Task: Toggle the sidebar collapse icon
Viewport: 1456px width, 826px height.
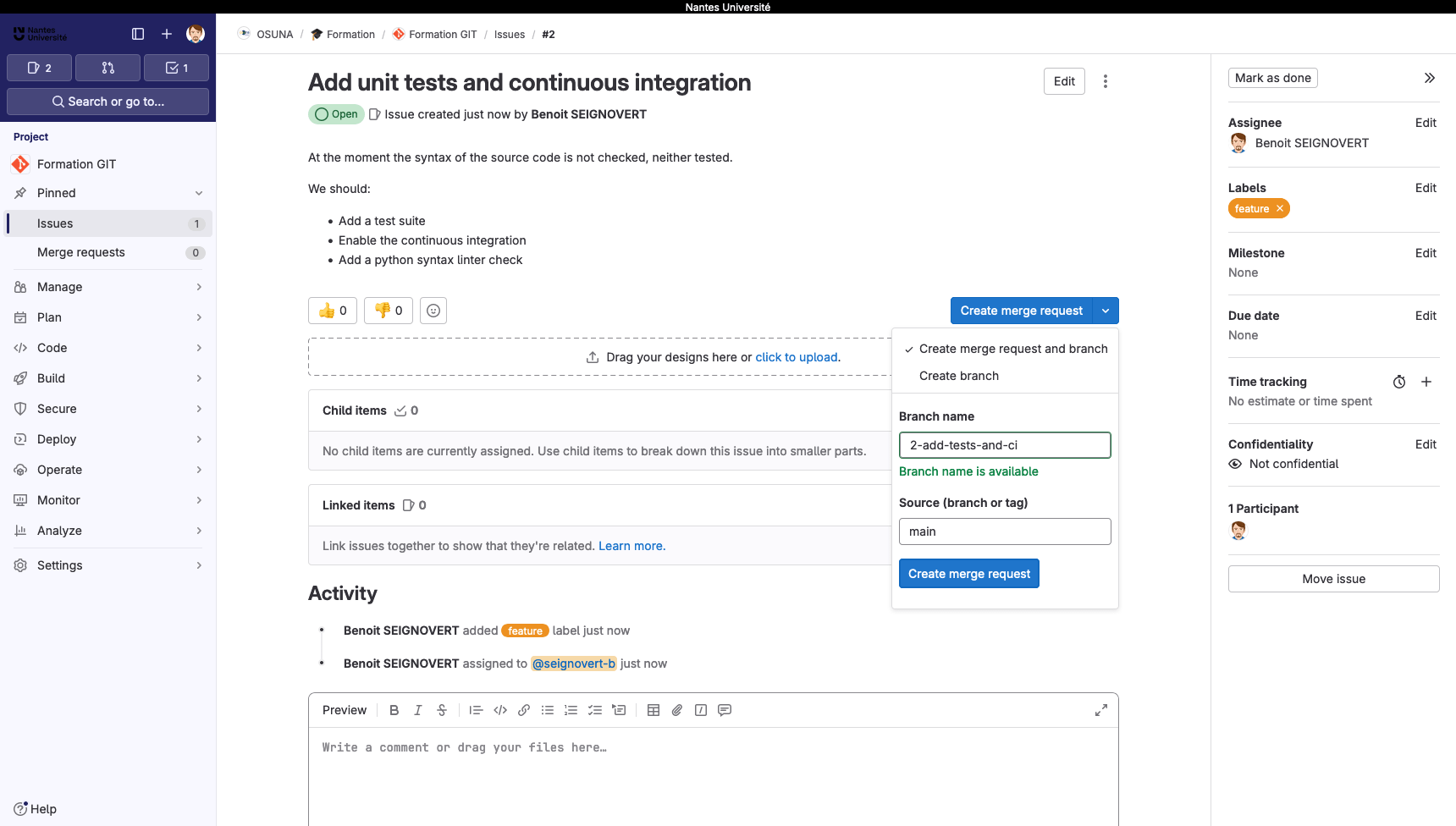Action: [138, 34]
